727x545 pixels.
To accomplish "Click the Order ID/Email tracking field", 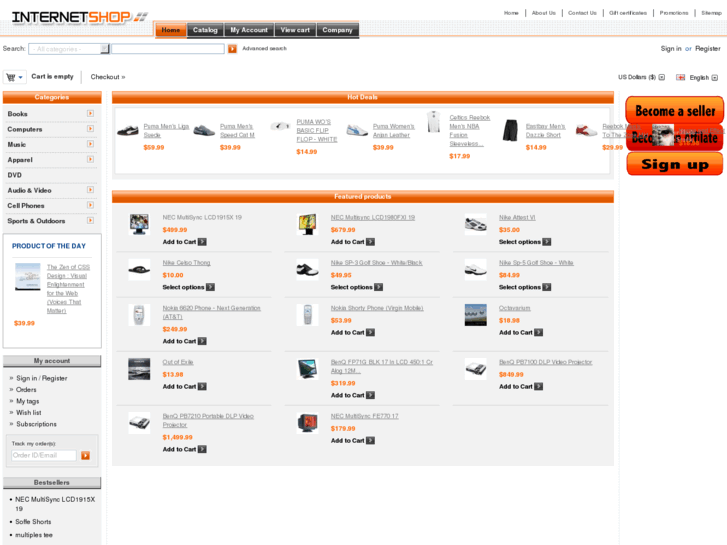I will tap(44, 455).
